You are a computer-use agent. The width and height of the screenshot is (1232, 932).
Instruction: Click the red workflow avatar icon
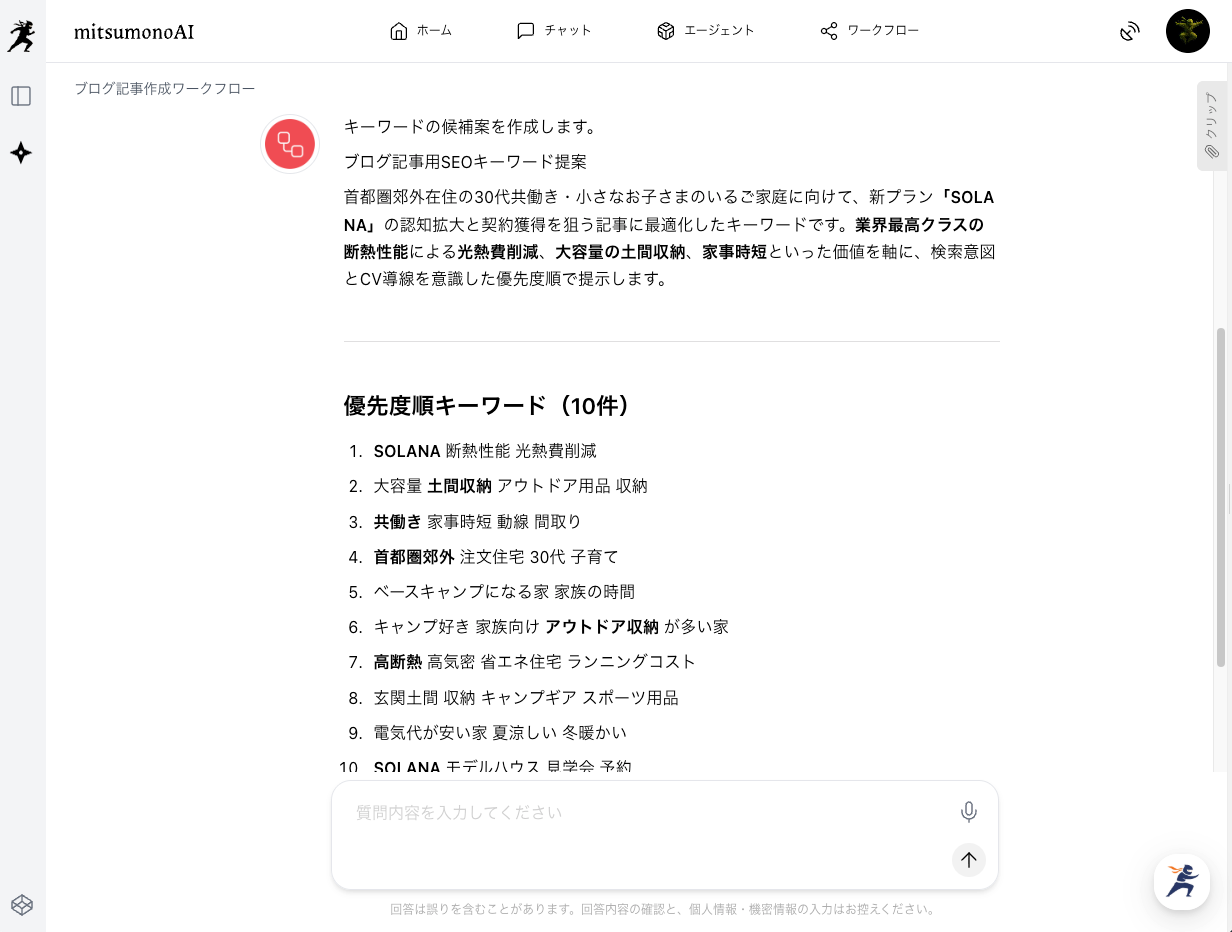[x=290, y=144]
